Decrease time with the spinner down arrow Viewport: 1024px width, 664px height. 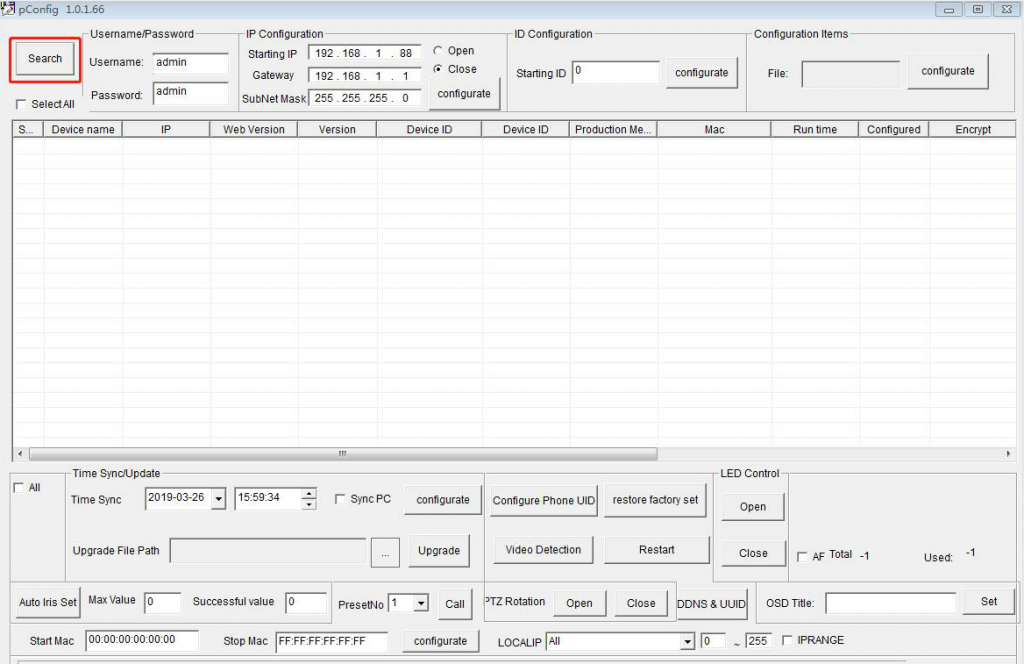coord(310,504)
